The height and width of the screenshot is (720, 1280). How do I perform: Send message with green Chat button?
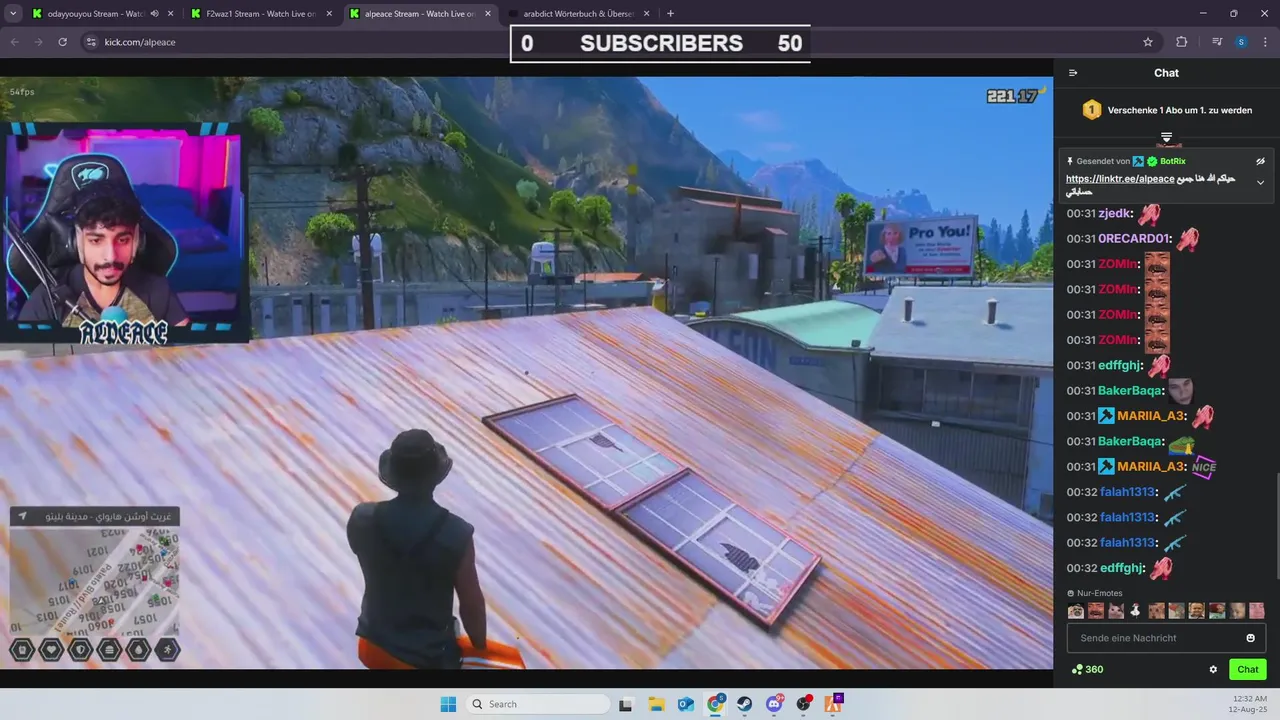point(1247,670)
